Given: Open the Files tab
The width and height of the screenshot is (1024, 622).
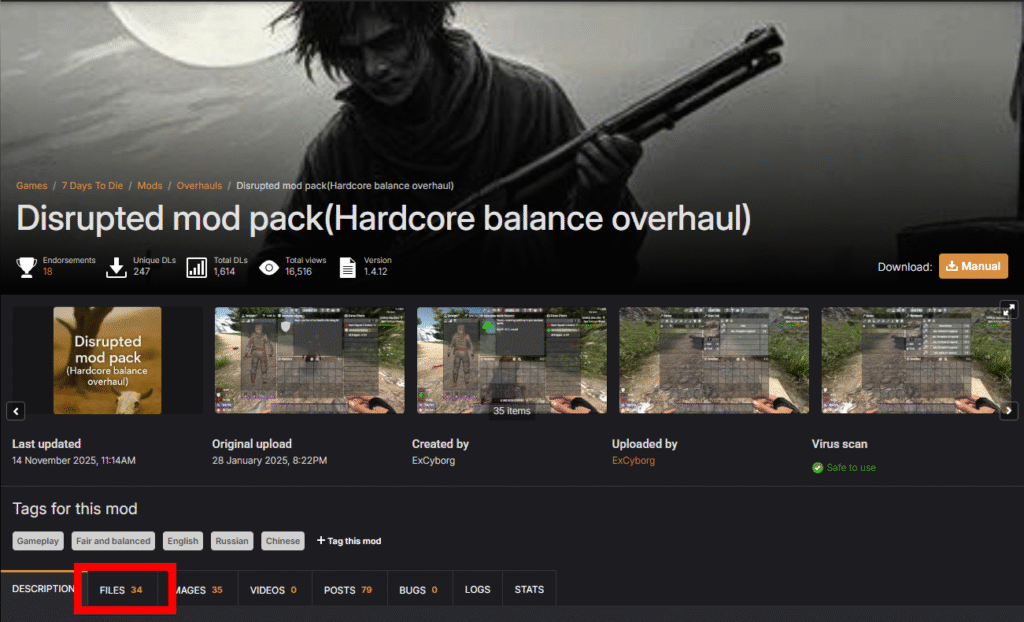Looking at the screenshot, I should click(121, 590).
